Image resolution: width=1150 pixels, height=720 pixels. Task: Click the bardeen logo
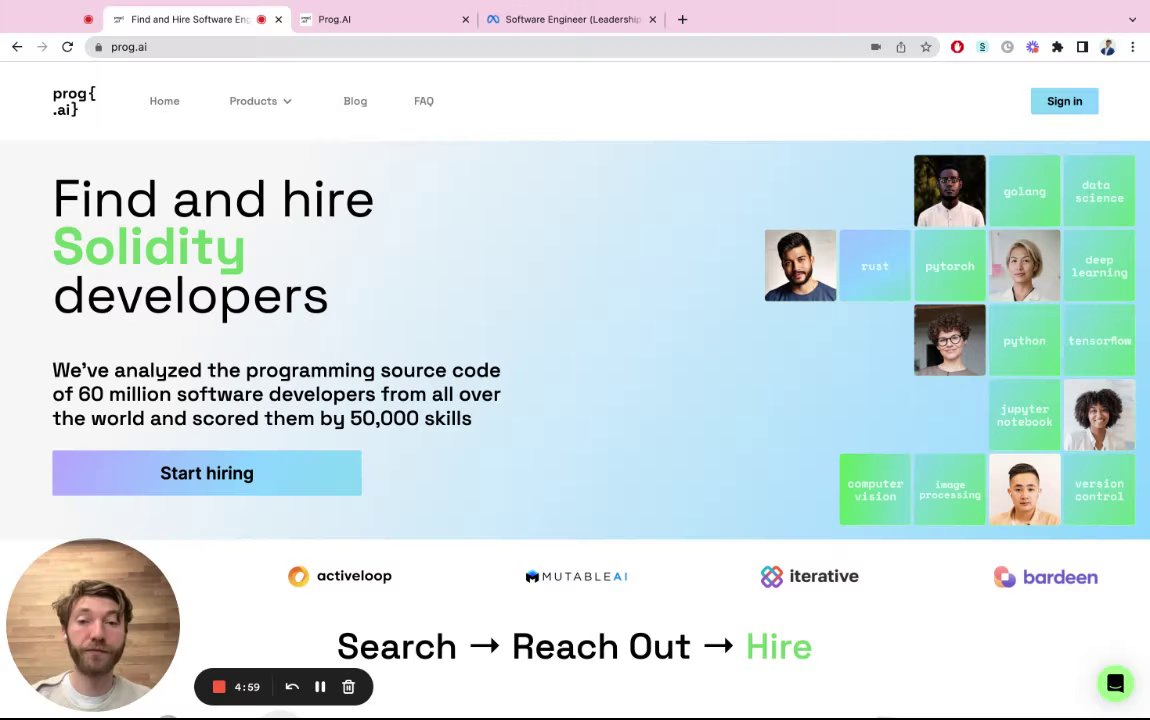1045,577
